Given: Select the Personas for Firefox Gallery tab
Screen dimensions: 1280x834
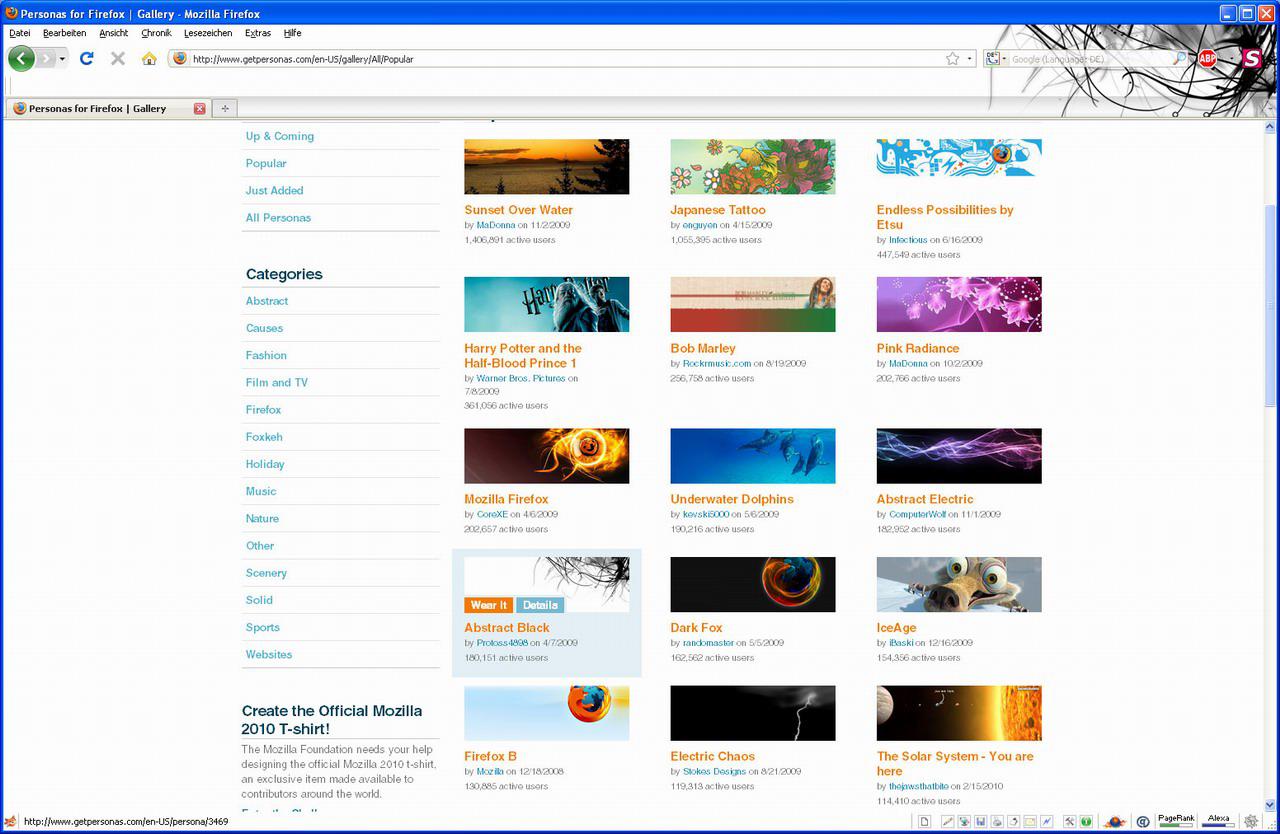Looking at the screenshot, I should click(x=107, y=108).
